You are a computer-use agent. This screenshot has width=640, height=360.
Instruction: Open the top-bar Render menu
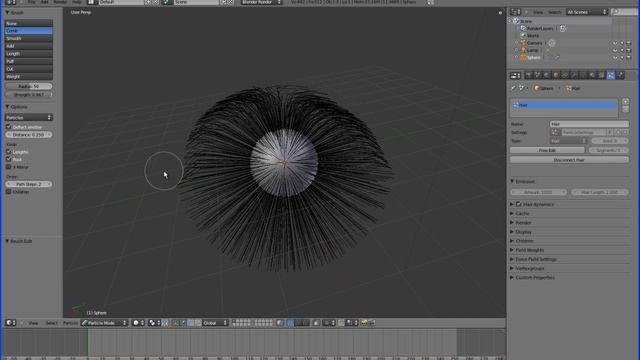click(60, 2)
